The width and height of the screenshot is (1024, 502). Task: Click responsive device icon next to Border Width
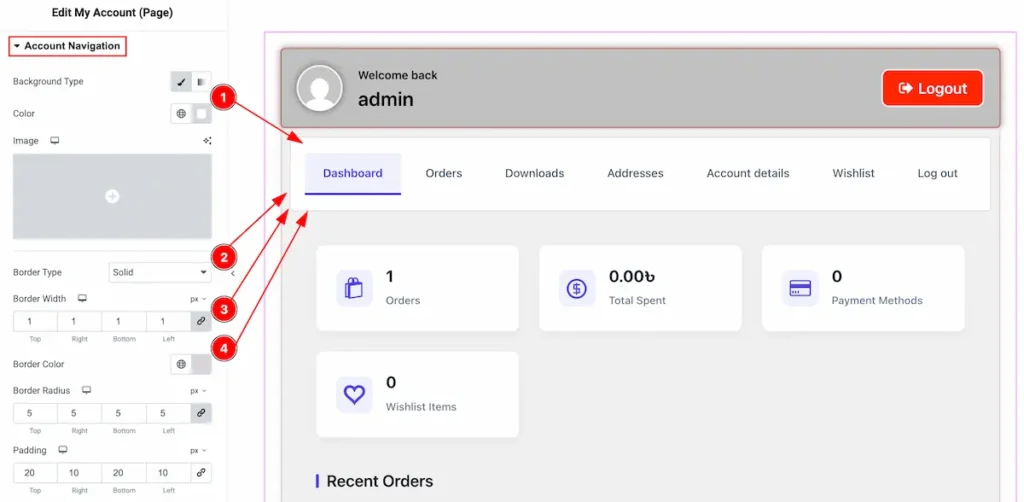pyautogui.click(x=83, y=299)
